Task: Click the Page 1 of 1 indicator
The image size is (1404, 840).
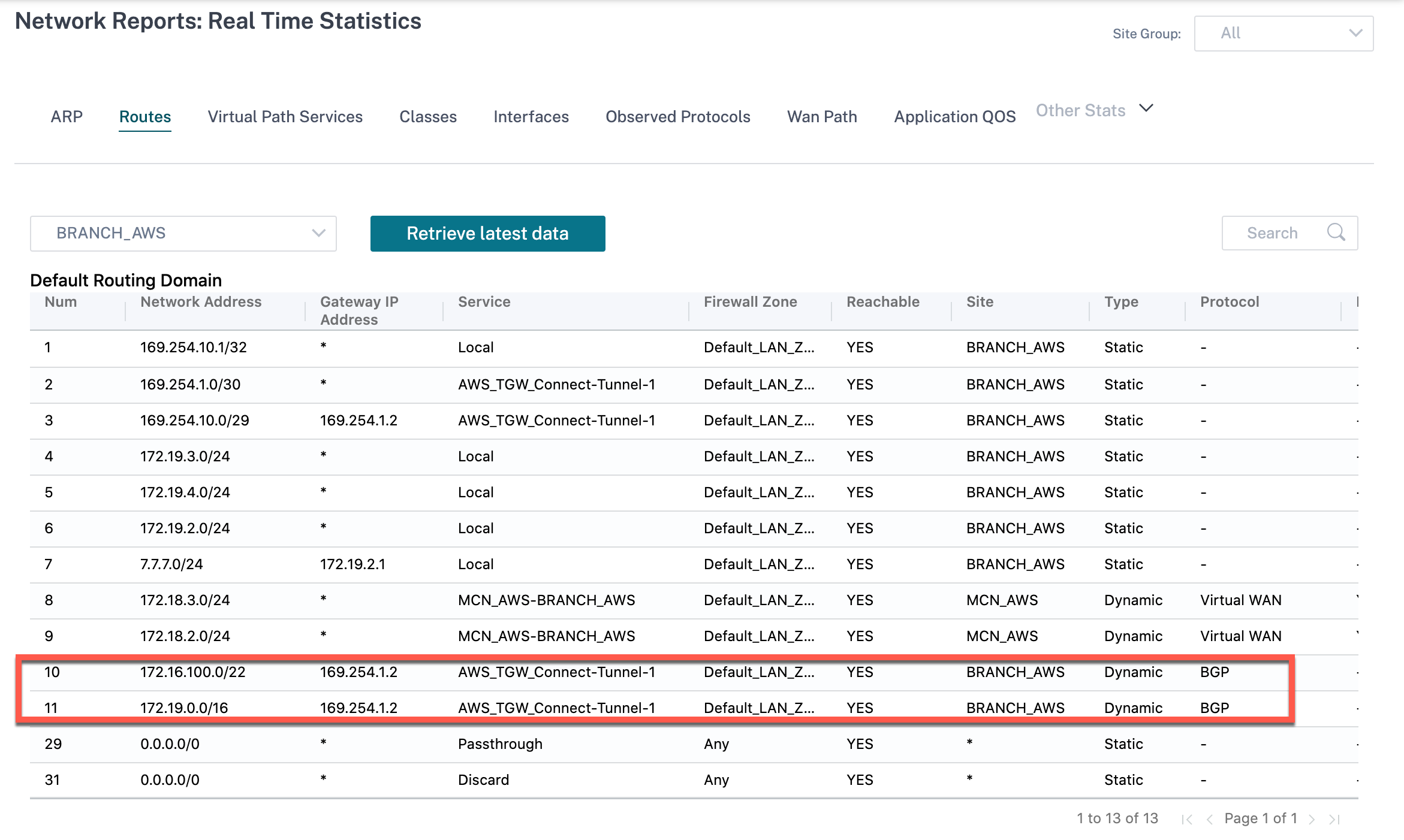Action: (1261, 818)
